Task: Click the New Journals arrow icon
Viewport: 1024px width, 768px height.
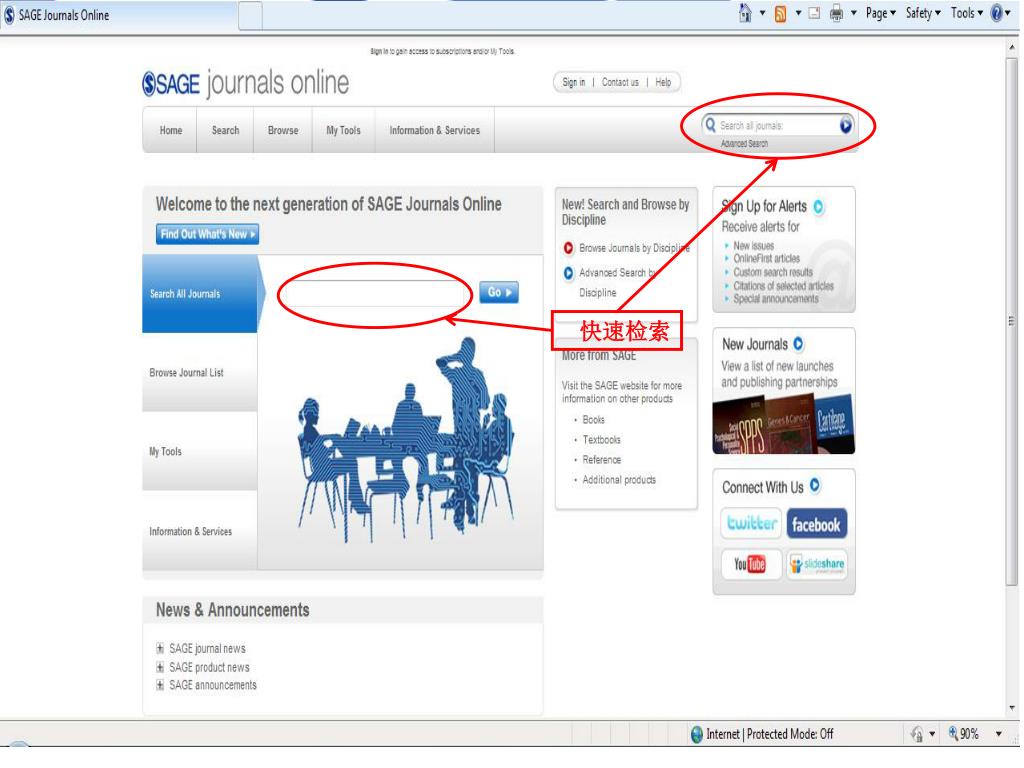Action: coord(798,344)
